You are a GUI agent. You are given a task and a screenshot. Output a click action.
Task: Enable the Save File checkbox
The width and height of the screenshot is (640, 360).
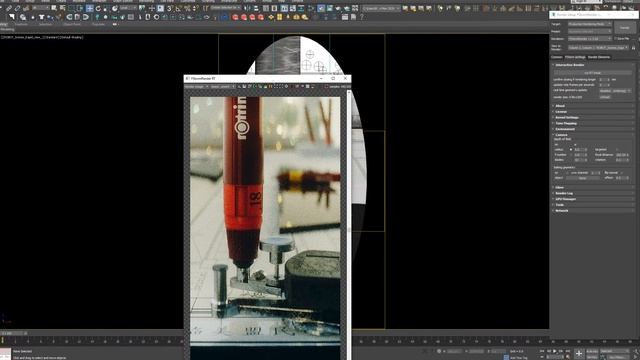tap(615, 39)
